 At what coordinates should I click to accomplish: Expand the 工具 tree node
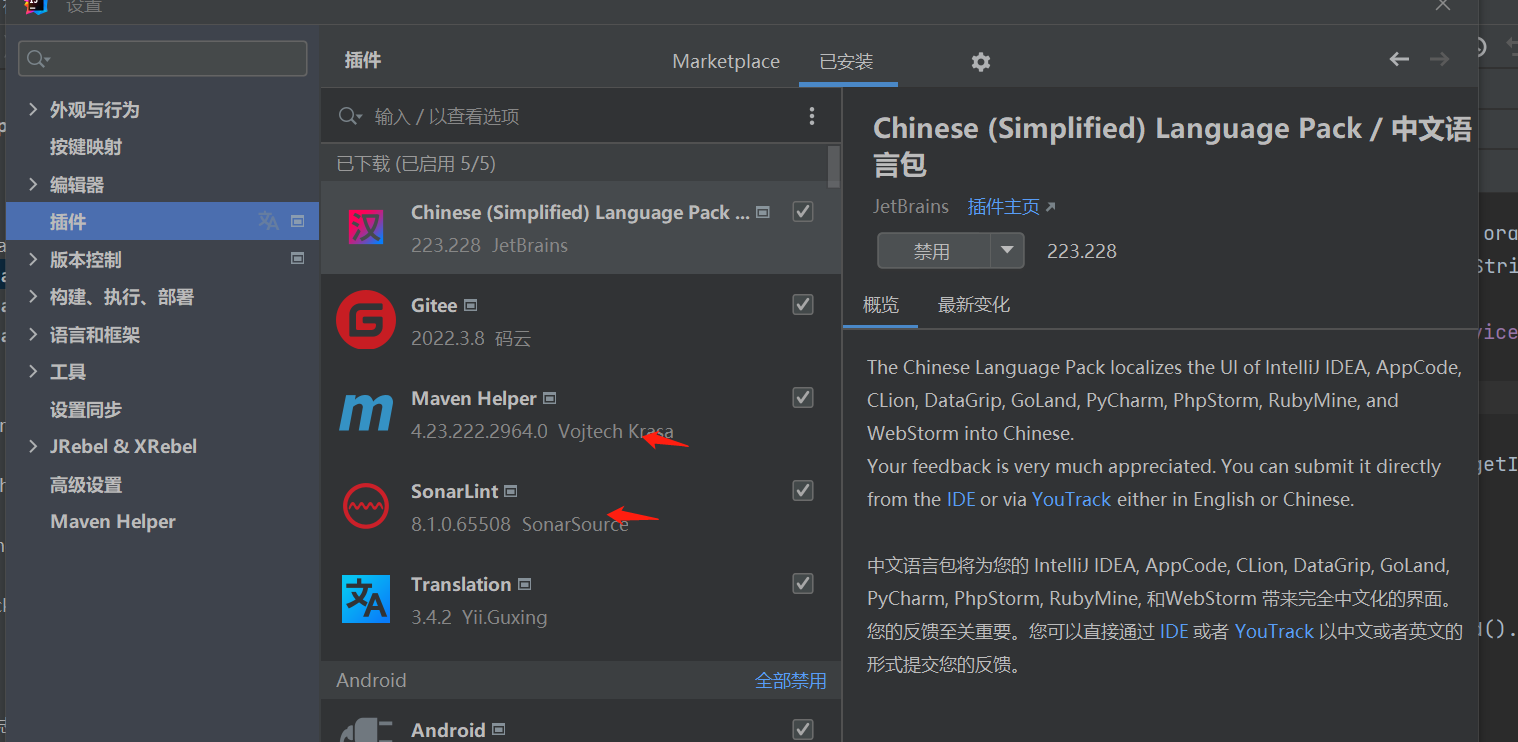coord(33,371)
